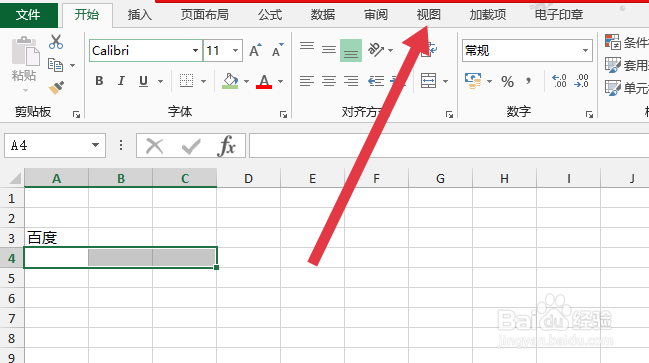Click the formula Cancel X icon
The width and height of the screenshot is (649, 363).
[155, 146]
